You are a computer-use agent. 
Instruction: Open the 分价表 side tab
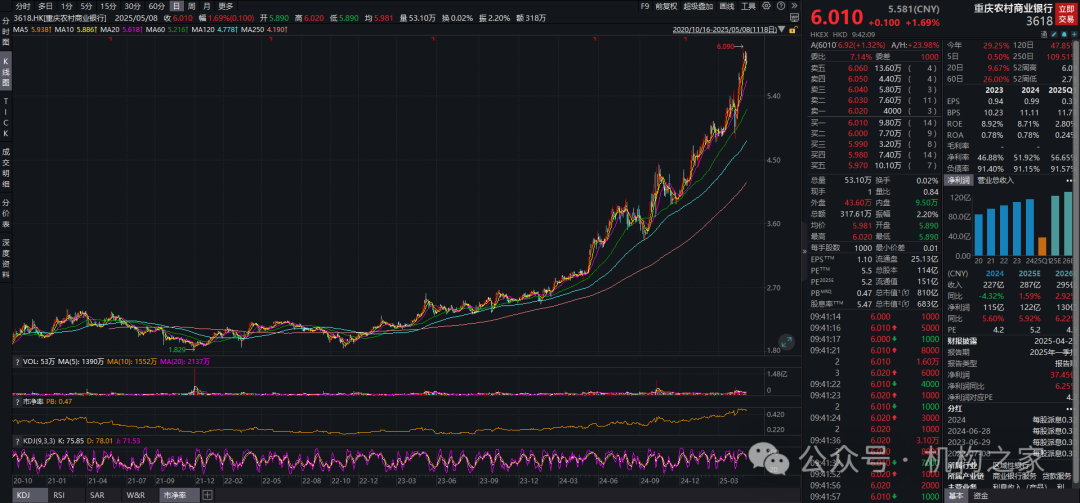click(x=6, y=214)
